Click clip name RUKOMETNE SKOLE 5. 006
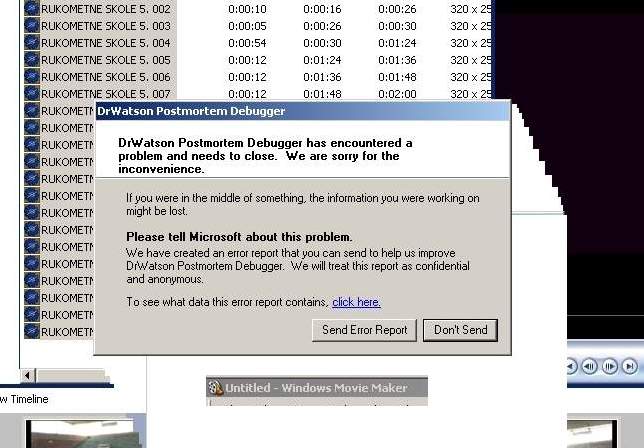This screenshot has width=644, height=448. click(106, 77)
